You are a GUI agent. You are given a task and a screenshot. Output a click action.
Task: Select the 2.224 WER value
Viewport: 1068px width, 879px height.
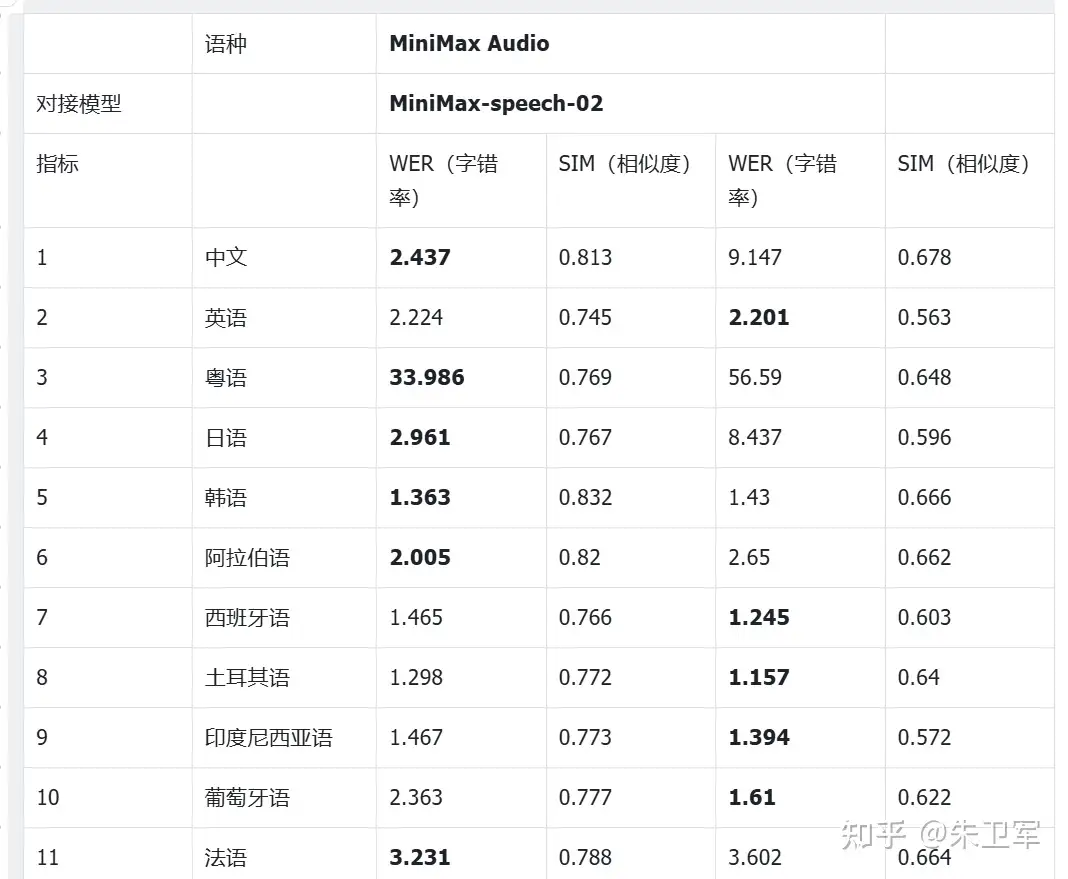click(x=415, y=317)
